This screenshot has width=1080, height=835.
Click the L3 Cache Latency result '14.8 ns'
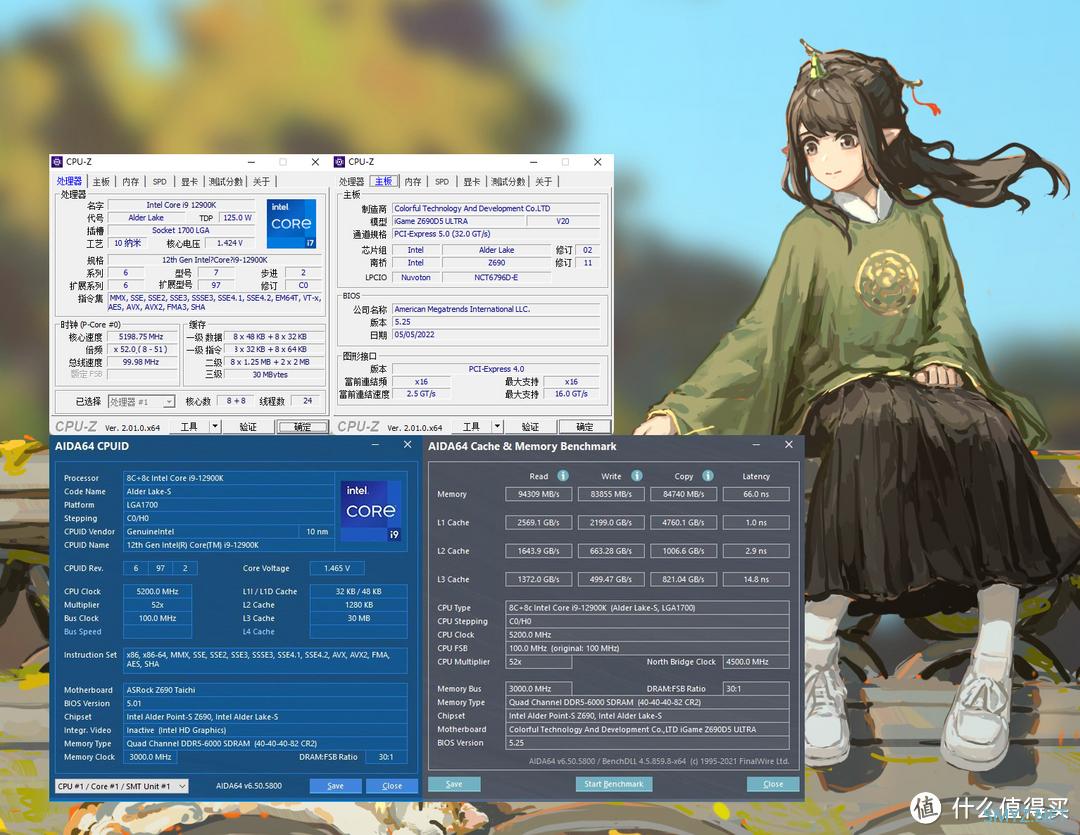[756, 579]
